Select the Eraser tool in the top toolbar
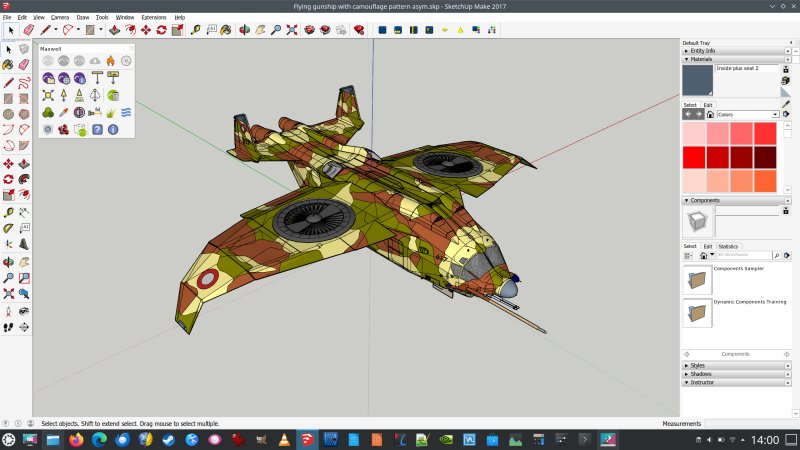Viewport: 800px width, 450px height. pyautogui.click(x=29, y=30)
